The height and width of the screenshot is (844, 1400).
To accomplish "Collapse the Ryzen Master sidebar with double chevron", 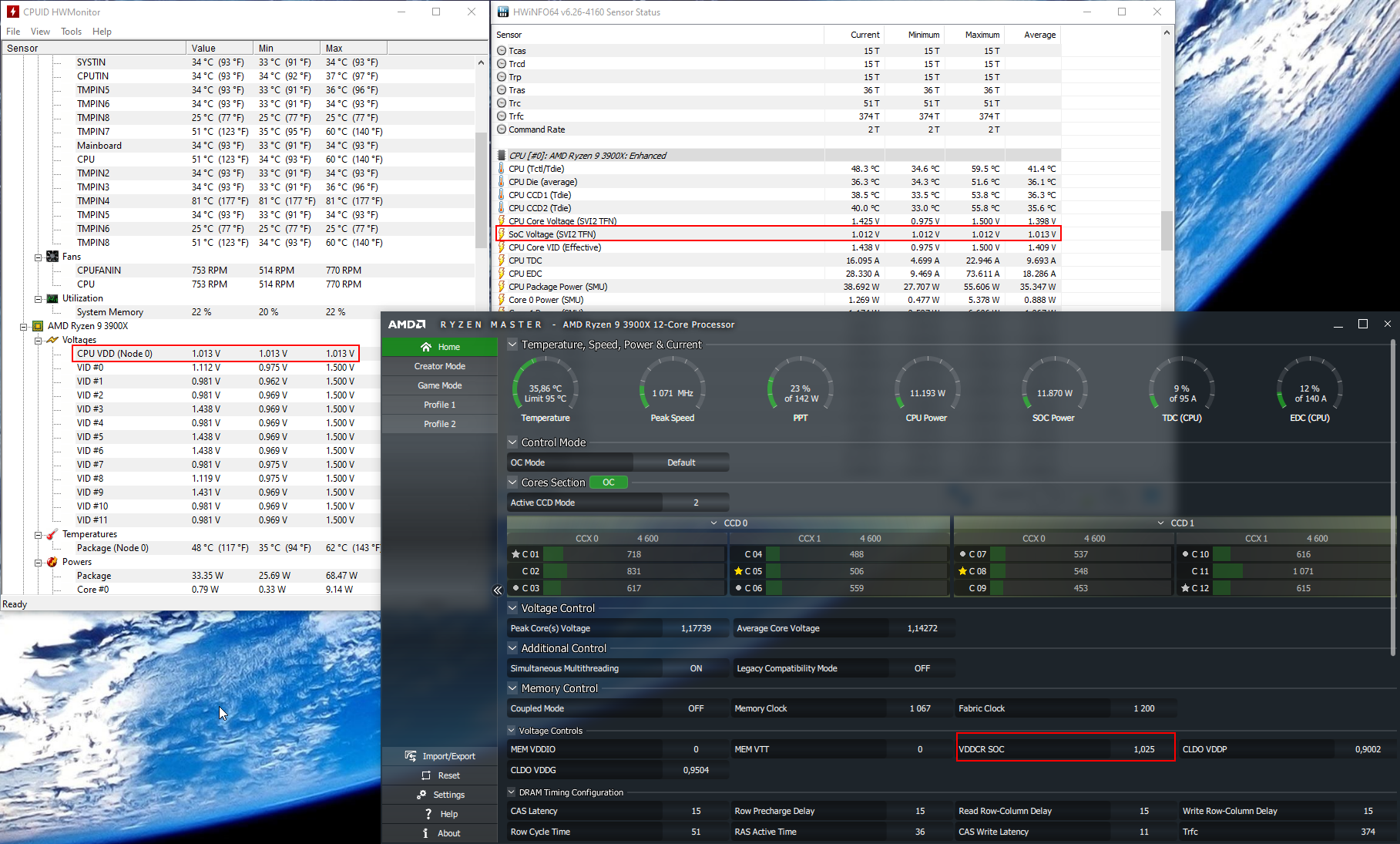I will pos(498,590).
